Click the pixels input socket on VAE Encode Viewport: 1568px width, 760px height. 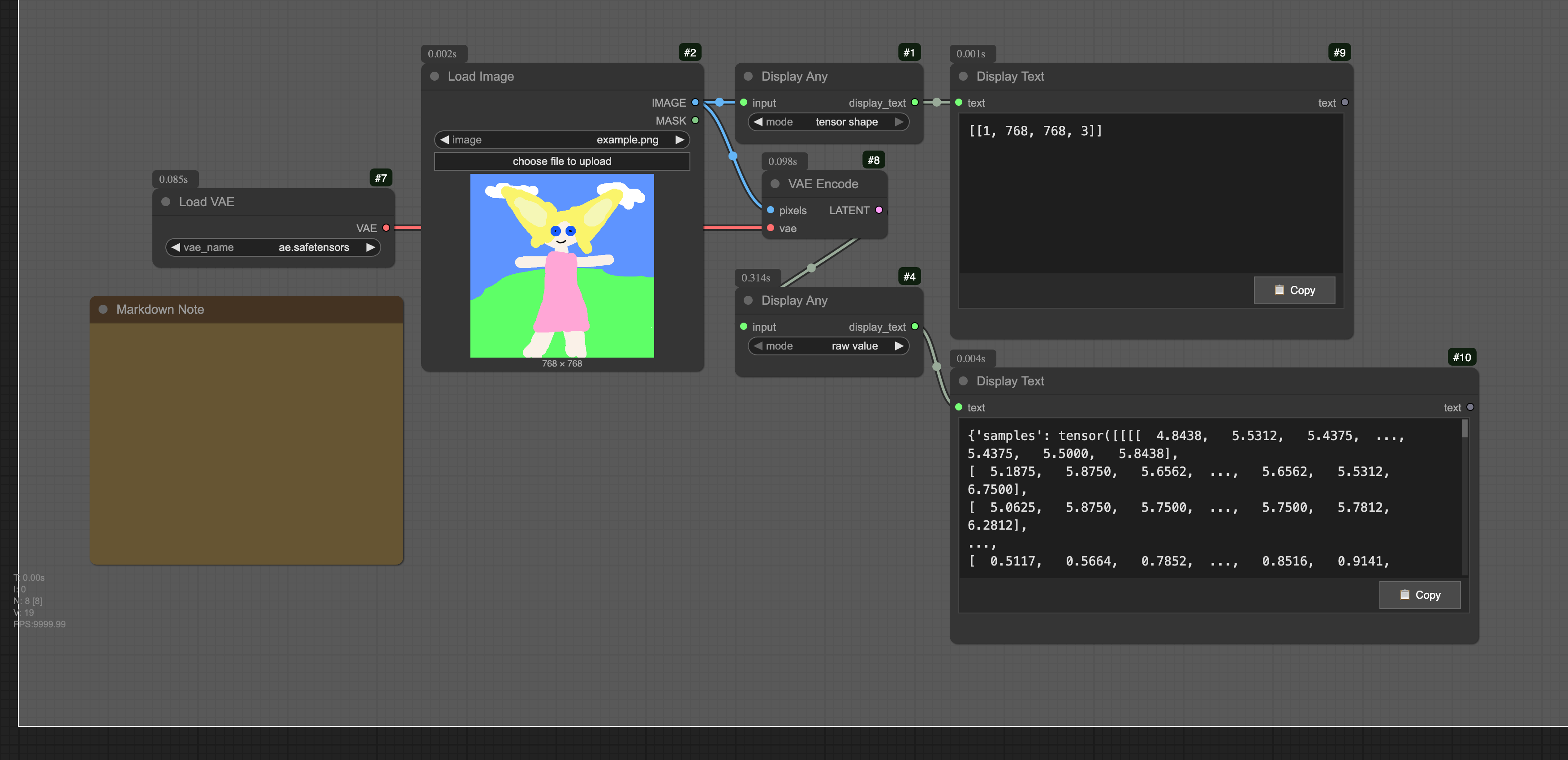click(x=771, y=210)
